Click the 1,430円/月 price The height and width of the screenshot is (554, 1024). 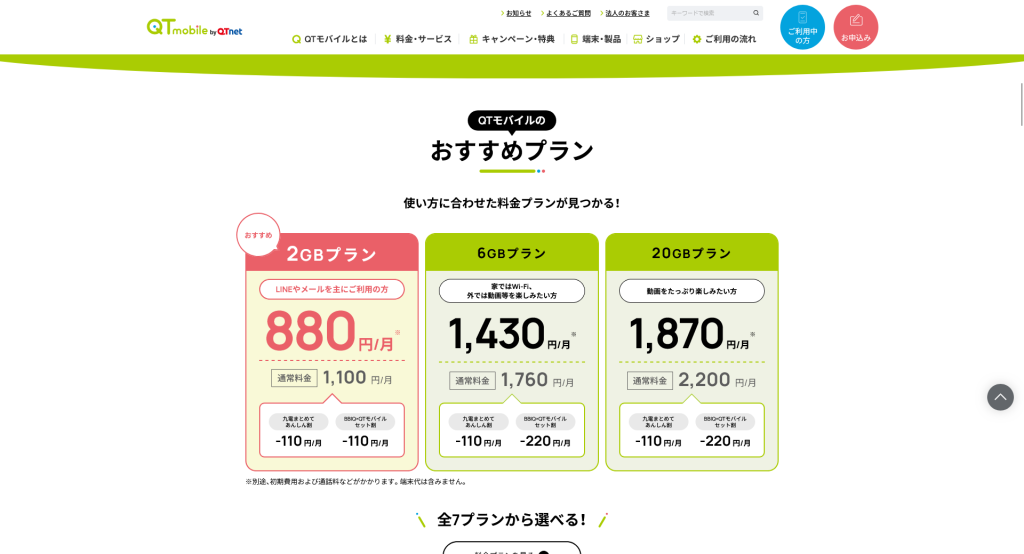[x=512, y=333]
